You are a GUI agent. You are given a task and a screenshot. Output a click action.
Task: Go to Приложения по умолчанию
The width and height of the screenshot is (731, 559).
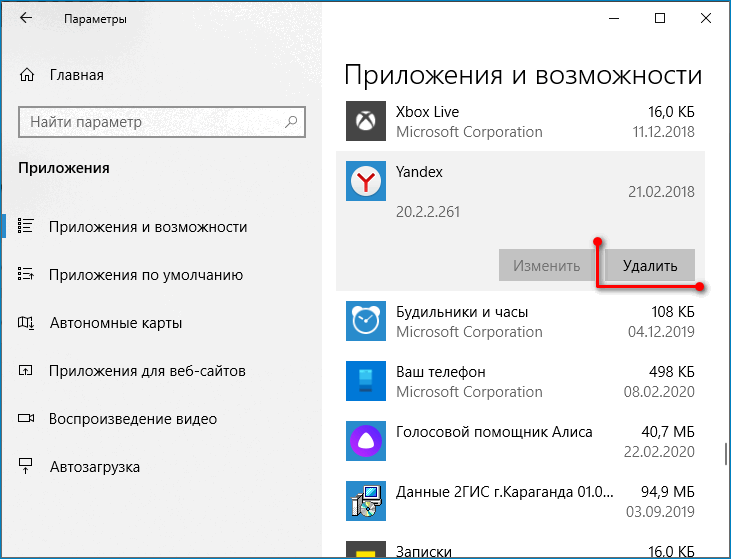(x=146, y=275)
